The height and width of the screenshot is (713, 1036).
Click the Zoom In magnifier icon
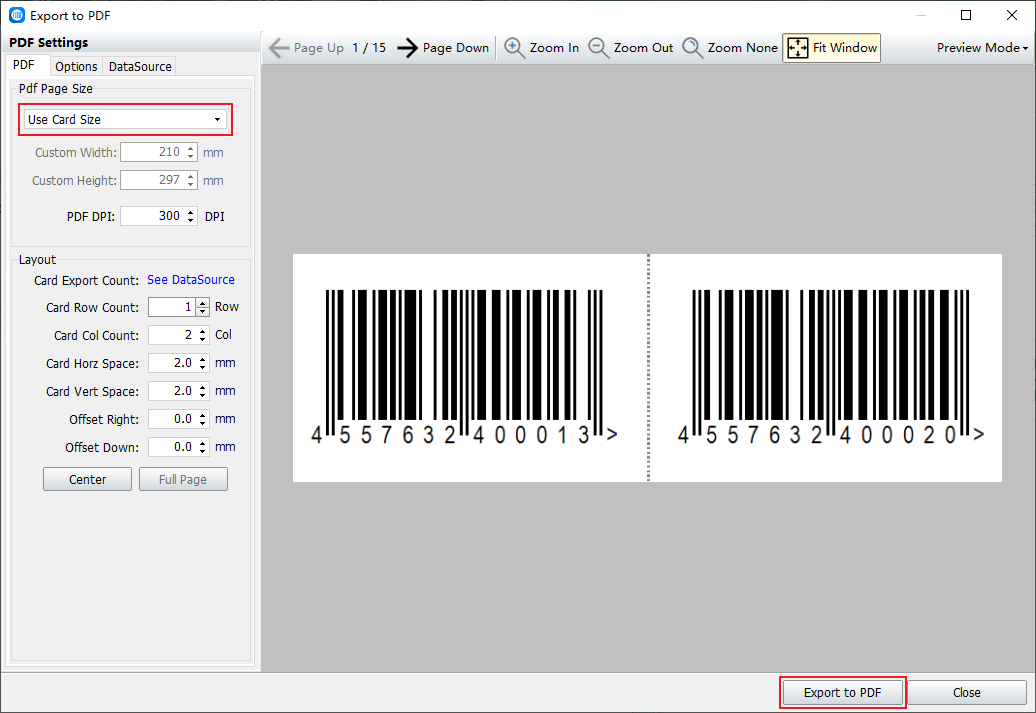pos(514,48)
